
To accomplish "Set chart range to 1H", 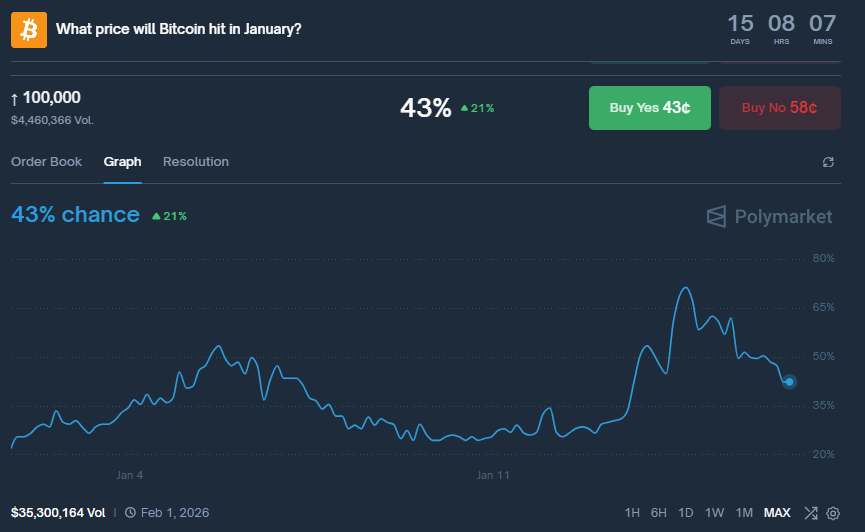I will [x=632, y=513].
